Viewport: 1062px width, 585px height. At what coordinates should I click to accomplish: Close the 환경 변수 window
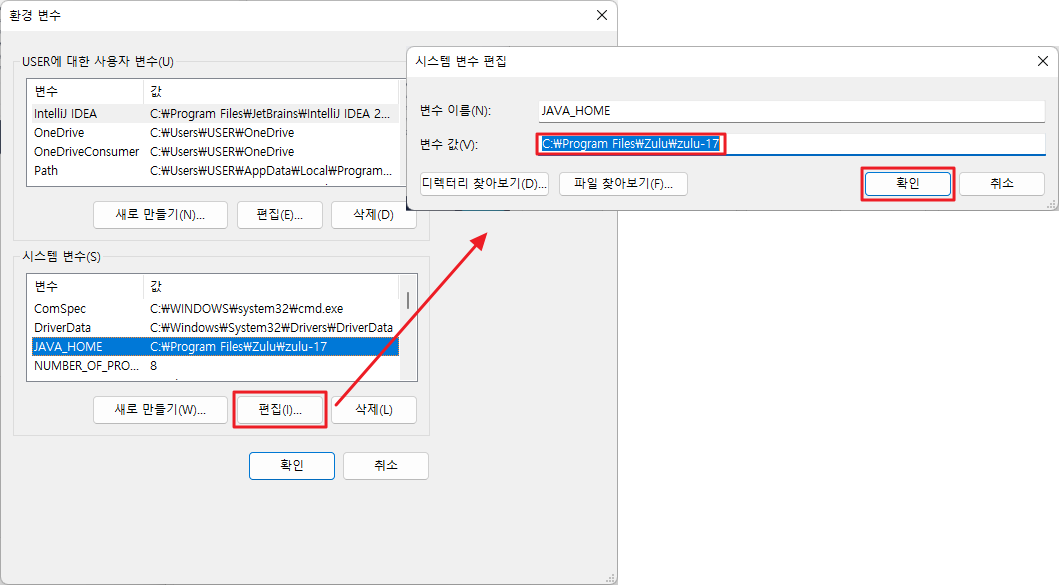coord(601,15)
